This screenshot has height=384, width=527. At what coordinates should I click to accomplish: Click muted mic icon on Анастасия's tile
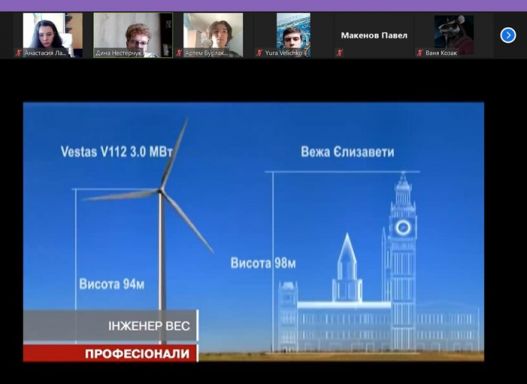coord(19,53)
